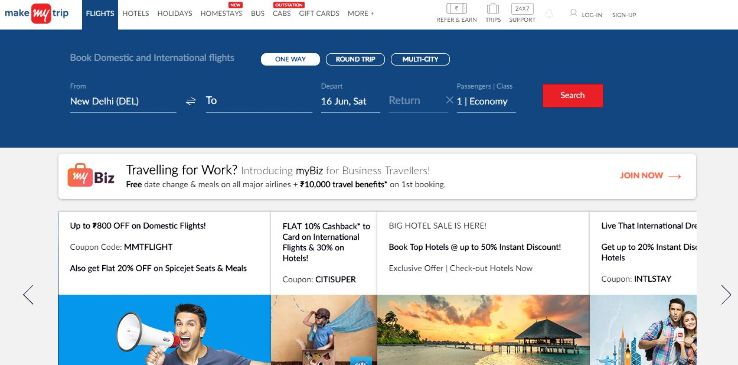
Task: Click the JOIN NOW link
Action: 650,175
